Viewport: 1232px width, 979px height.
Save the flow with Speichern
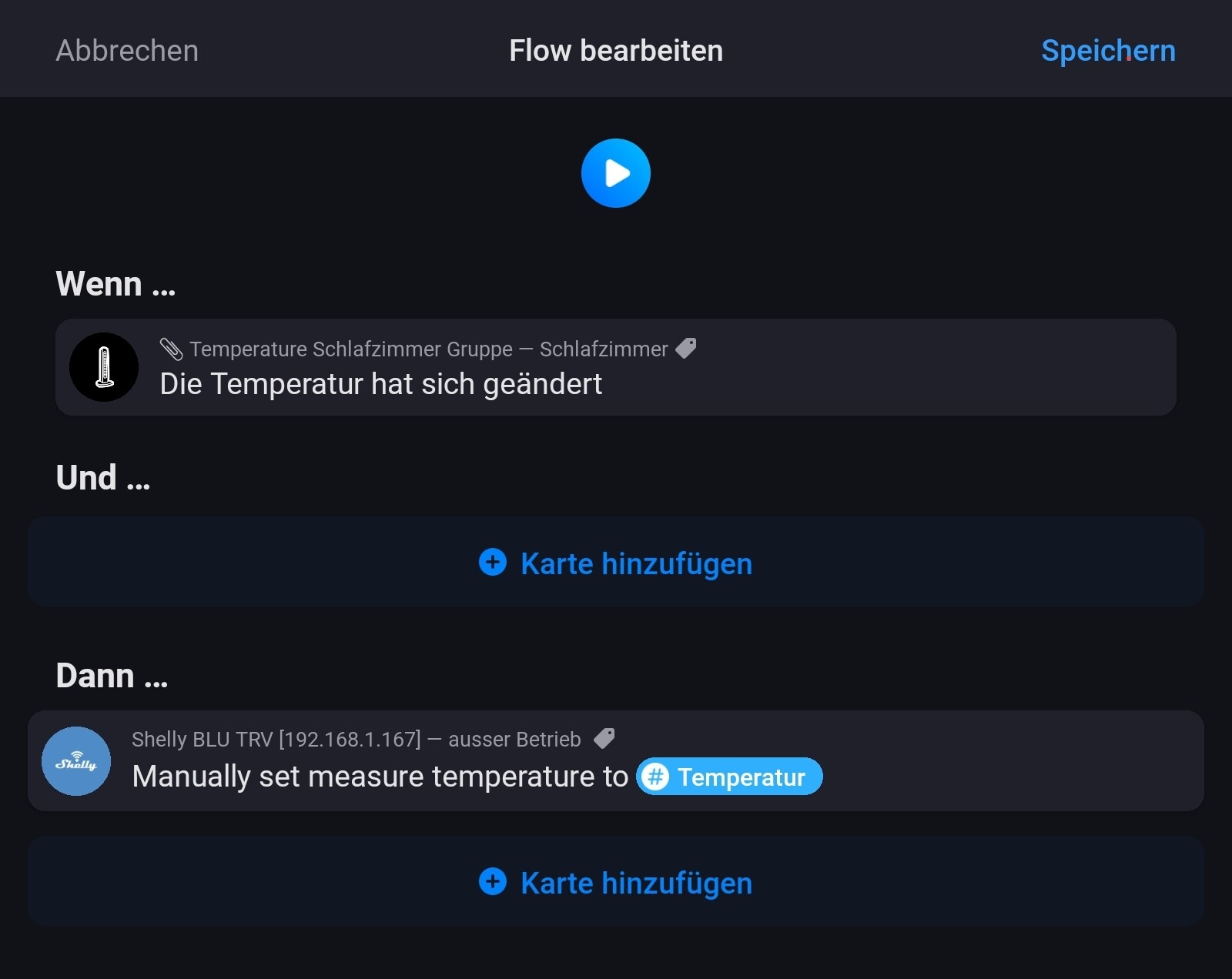(1107, 51)
